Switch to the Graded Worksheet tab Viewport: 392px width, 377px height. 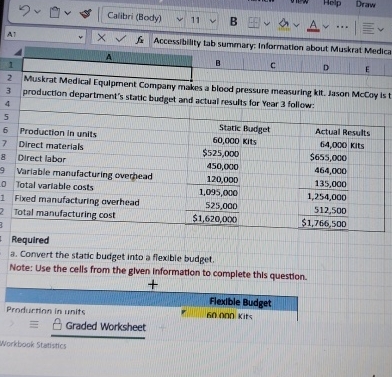(x=99, y=326)
